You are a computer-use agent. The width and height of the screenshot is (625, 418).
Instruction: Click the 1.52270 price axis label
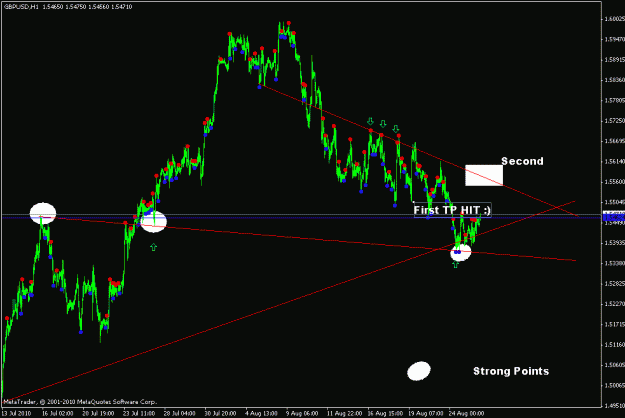click(x=614, y=304)
